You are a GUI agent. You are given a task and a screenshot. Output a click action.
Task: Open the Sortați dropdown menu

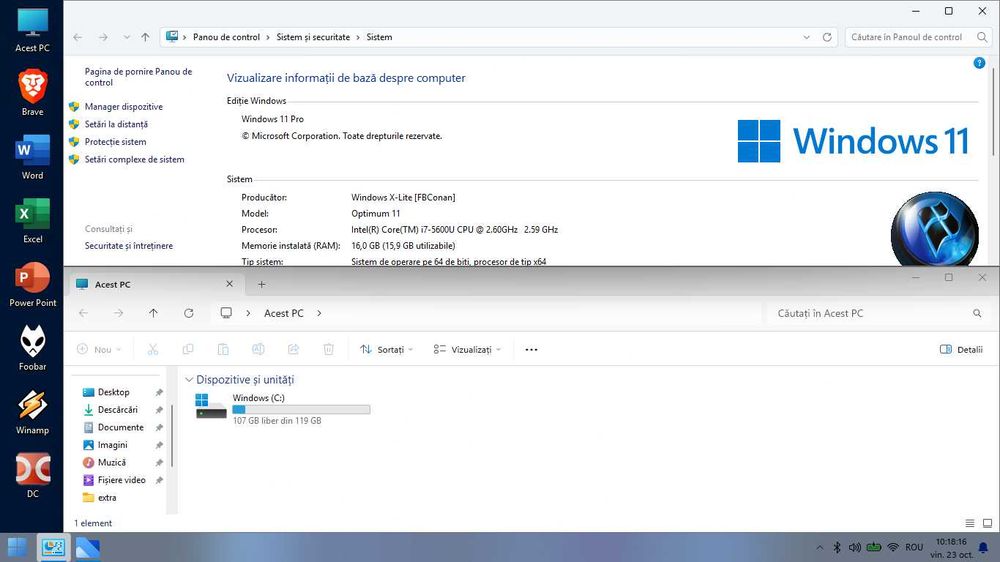click(386, 349)
